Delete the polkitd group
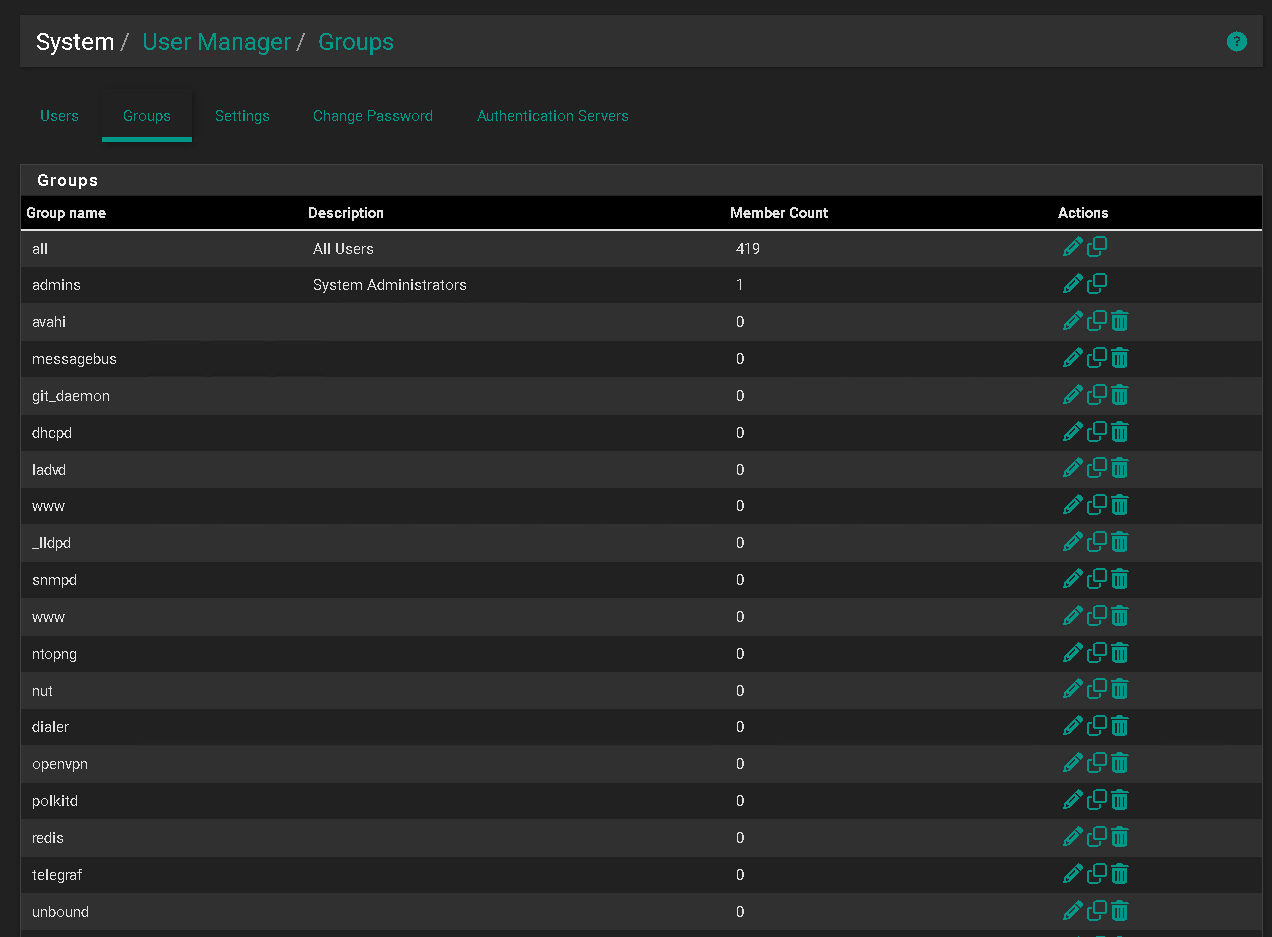The height and width of the screenshot is (937, 1272). [1120, 800]
